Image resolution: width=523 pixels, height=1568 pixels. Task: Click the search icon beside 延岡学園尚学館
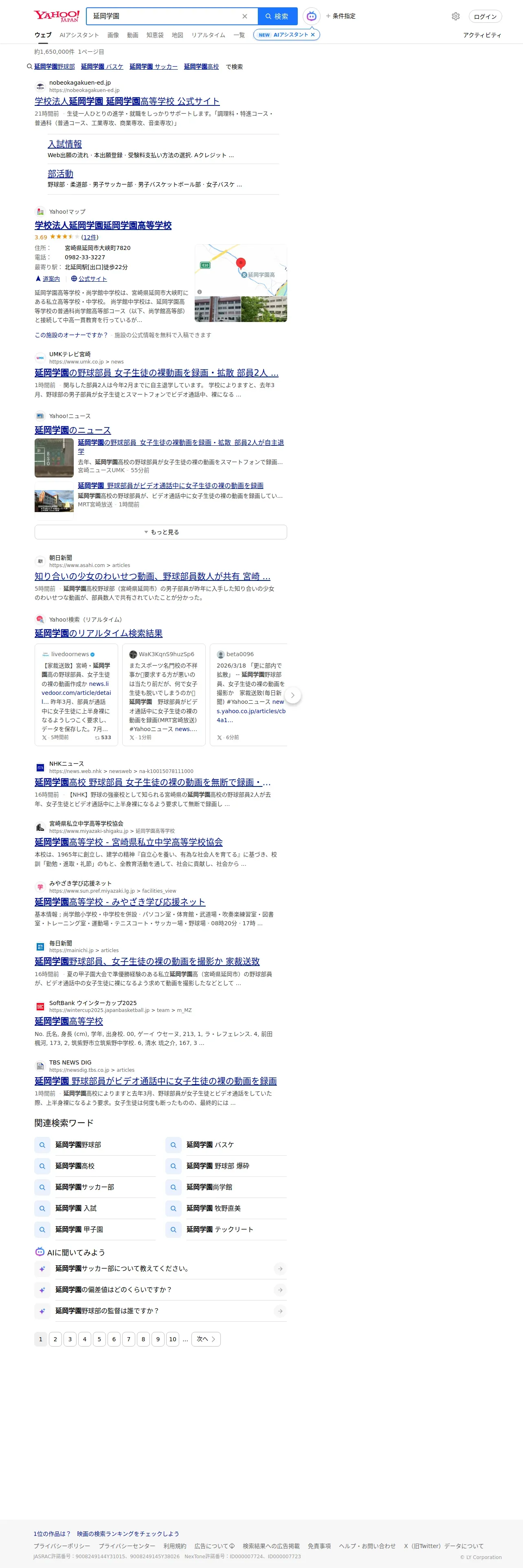tap(173, 1187)
